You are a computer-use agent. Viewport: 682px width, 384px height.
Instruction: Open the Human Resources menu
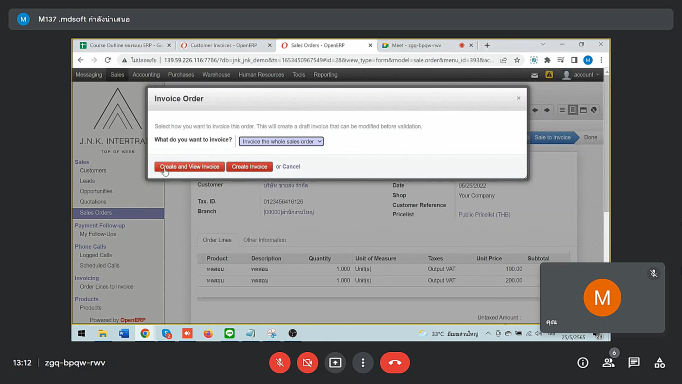261,75
